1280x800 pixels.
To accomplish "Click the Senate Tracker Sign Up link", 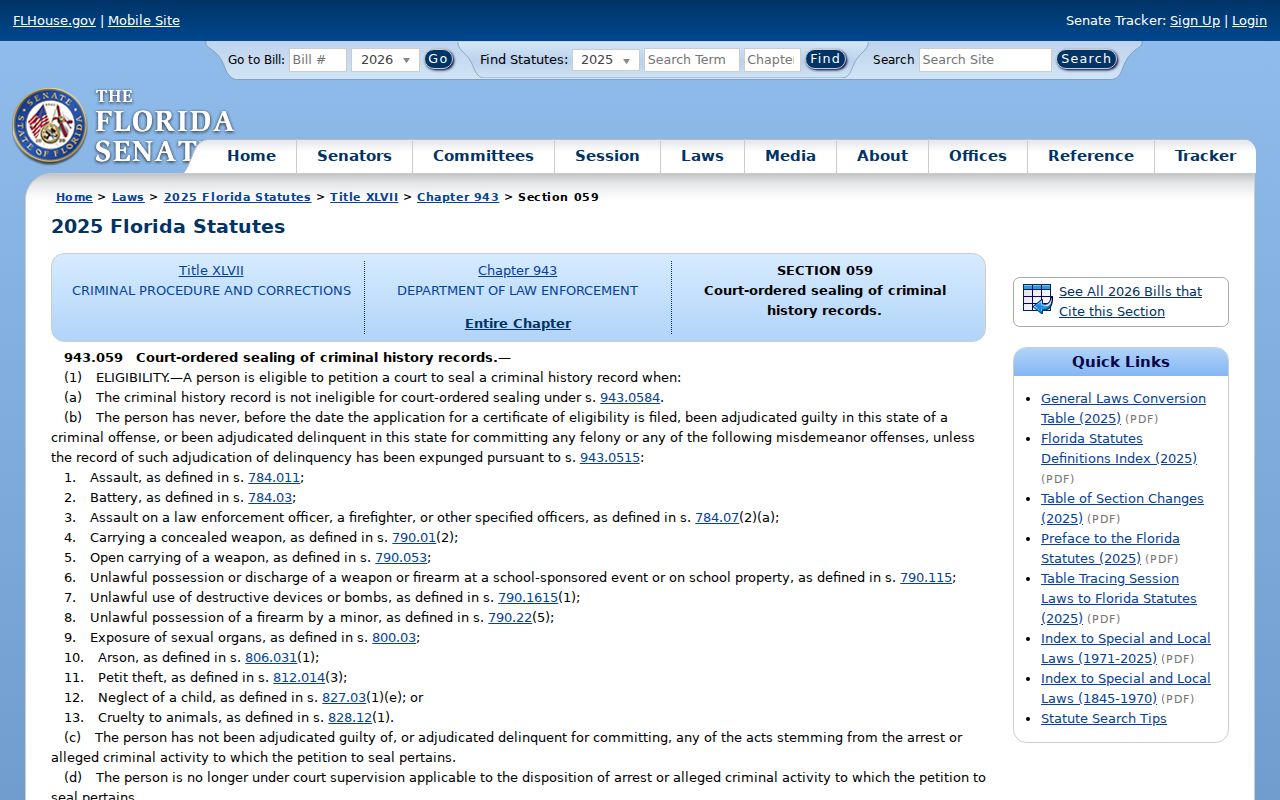I will point(1195,20).
